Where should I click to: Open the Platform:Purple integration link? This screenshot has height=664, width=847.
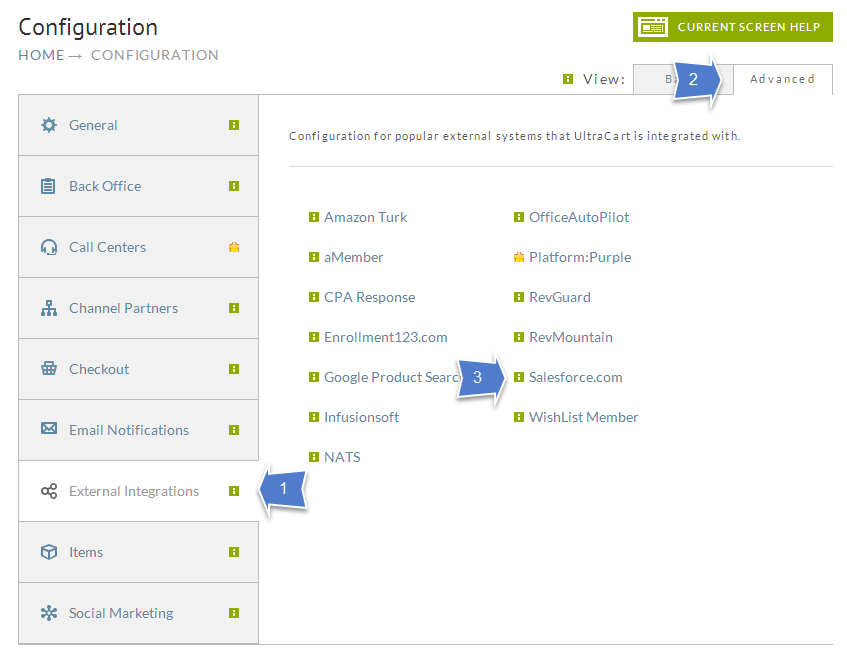580,257
